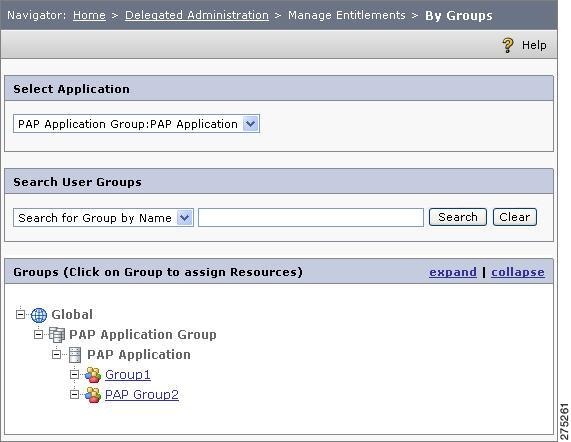571x442 pixels.
Task: Click the group search text field
Action: pos(311,218)
